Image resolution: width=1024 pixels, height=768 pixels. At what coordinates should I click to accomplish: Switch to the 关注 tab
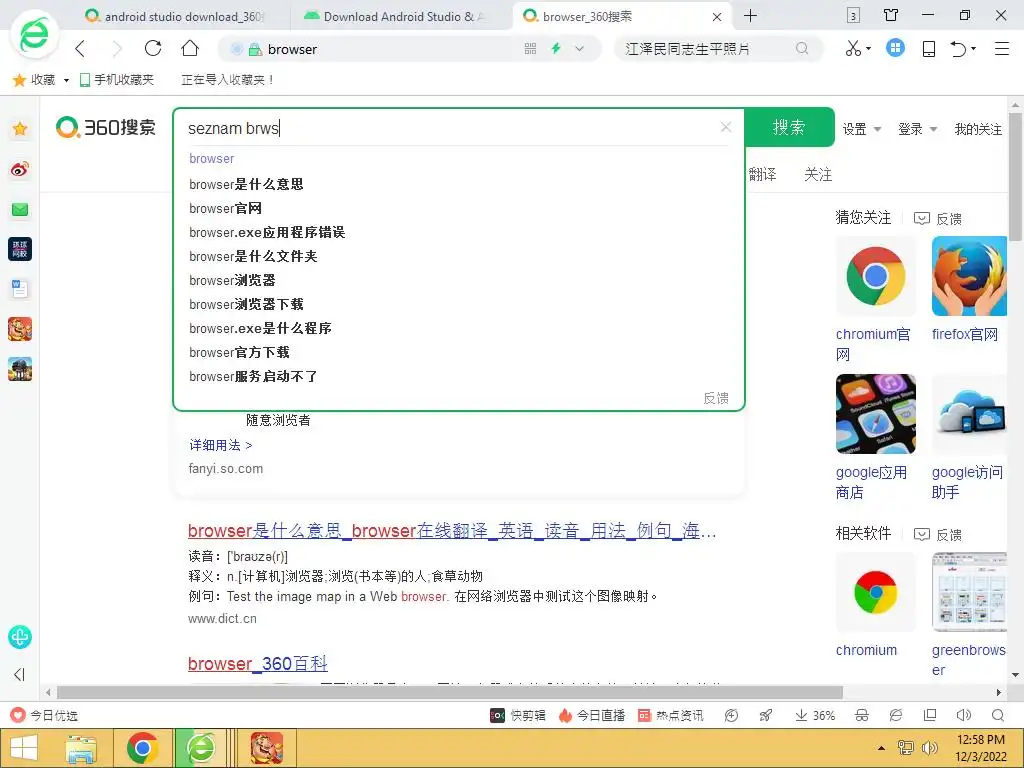point(818,174)
